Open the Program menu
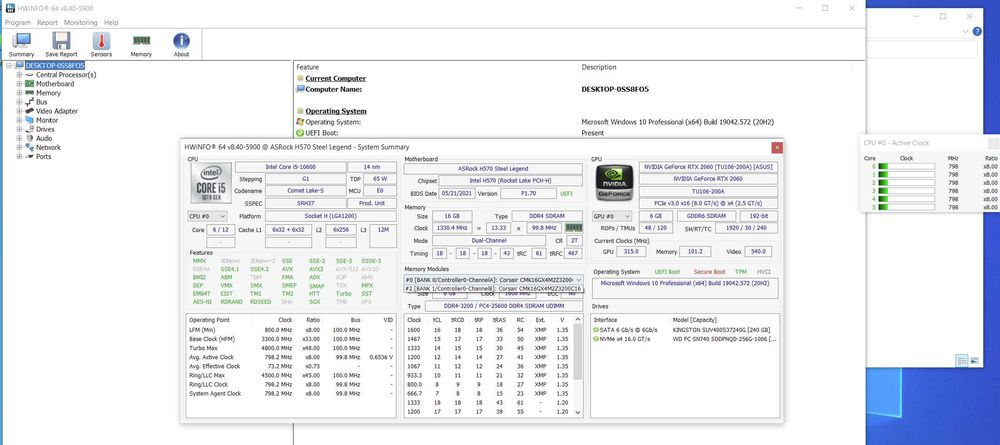This screenshot has height=445, width=1000. click(18, 22)
